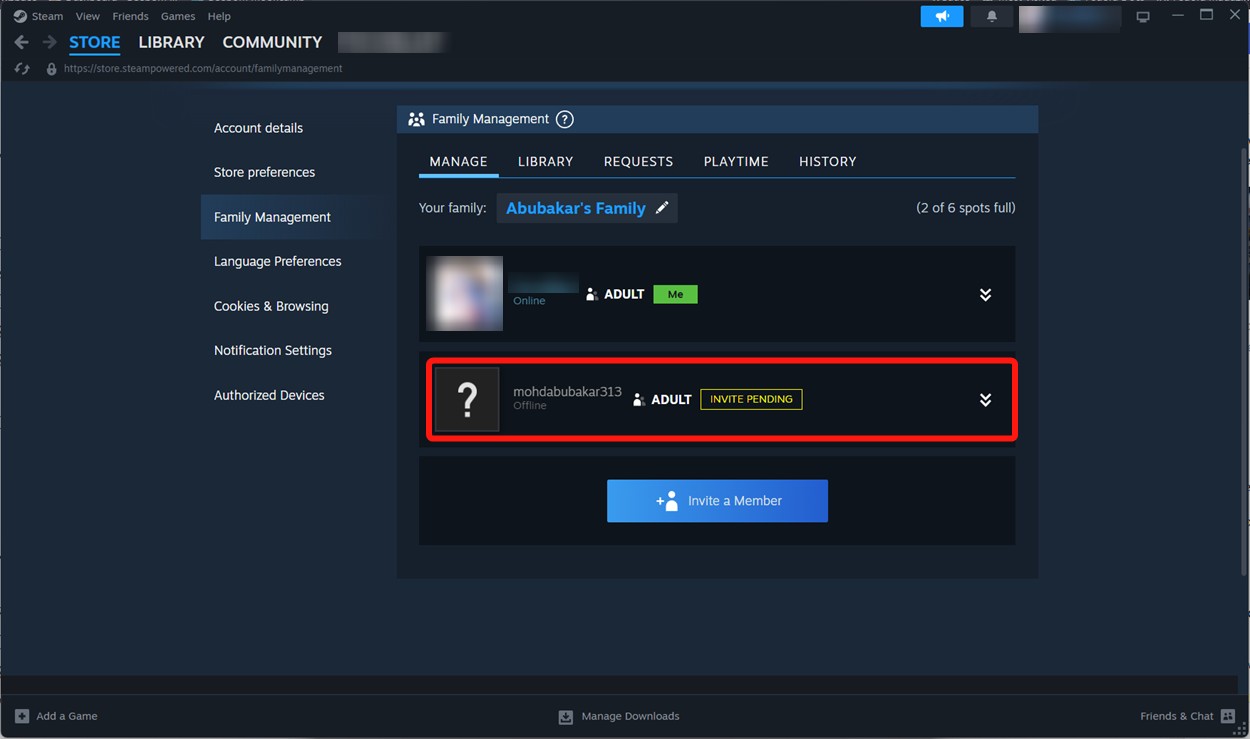The height and width of the screenshot is (739, 1250).
Task: Switch to LIBRARY in the top navigation
Action: 170,42
